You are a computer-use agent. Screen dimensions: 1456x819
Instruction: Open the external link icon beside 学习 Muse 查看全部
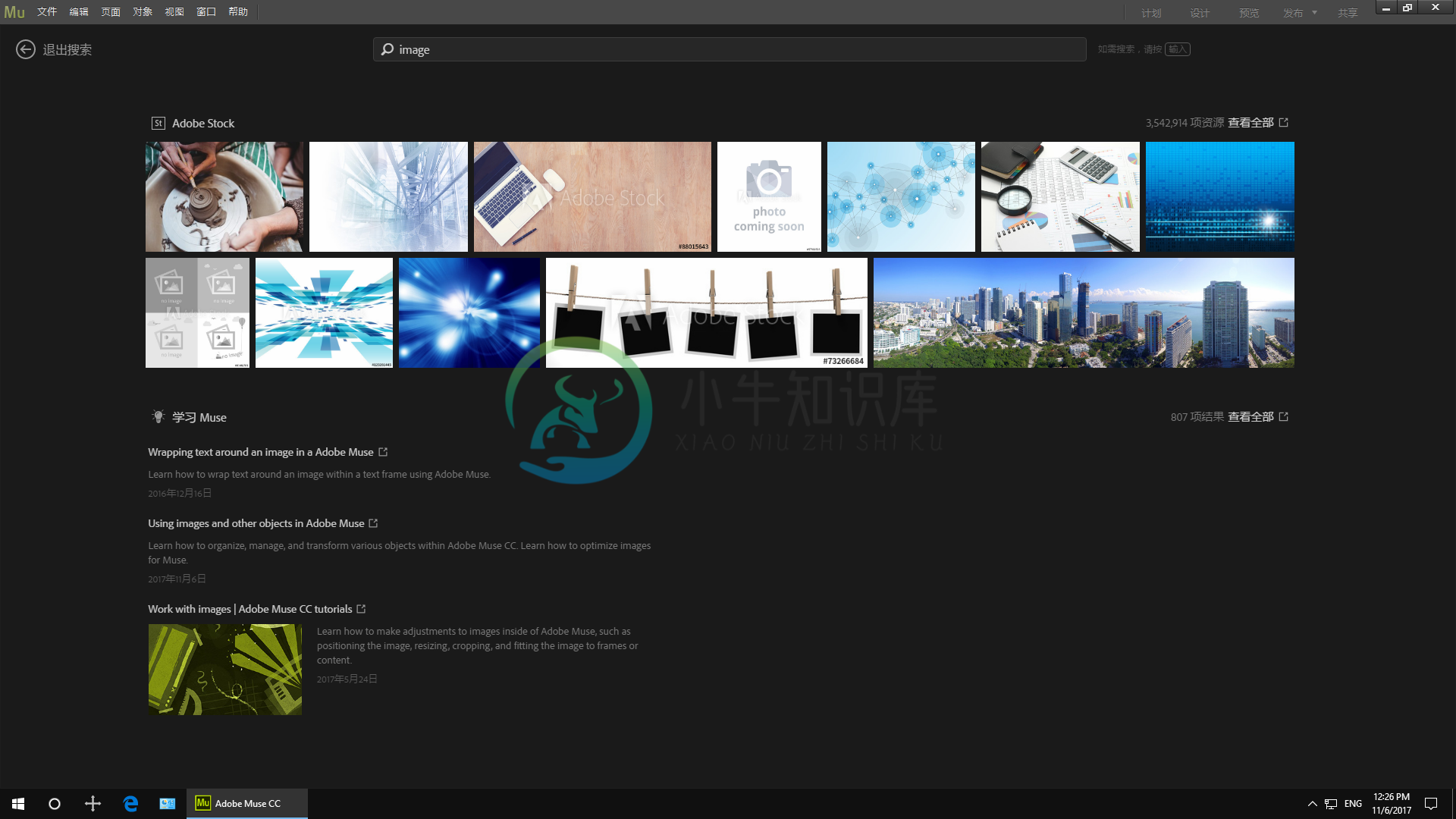[1284, 416]
